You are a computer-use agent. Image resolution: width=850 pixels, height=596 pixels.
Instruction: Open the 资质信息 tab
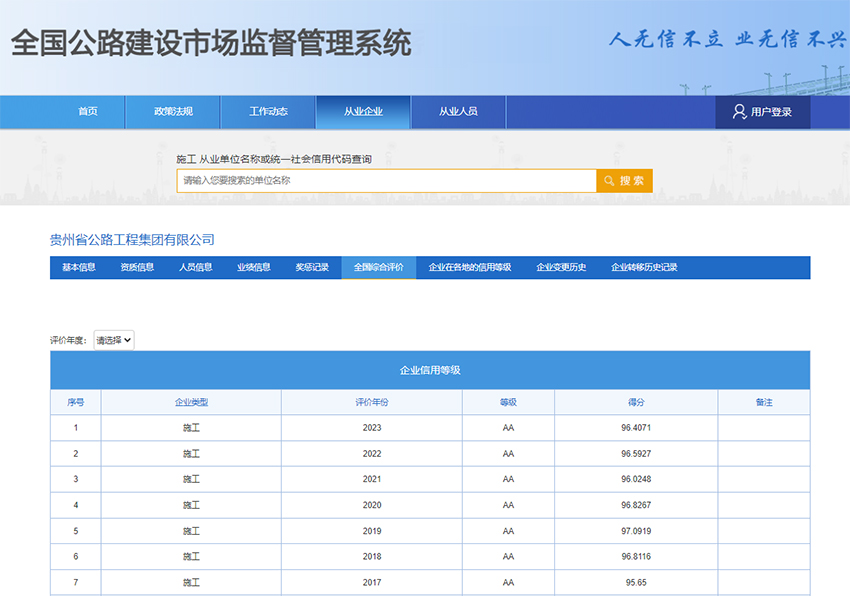(137, 267)
